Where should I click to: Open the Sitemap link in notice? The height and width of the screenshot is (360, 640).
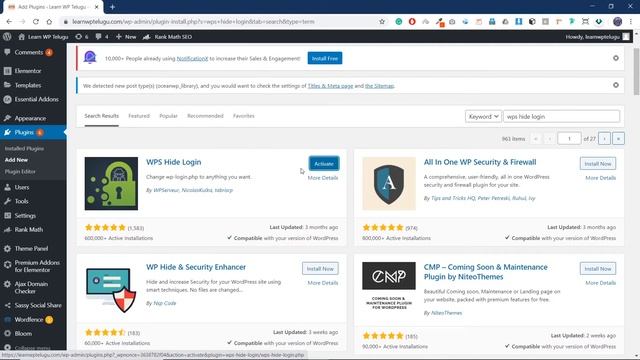(x=379, y=86)
